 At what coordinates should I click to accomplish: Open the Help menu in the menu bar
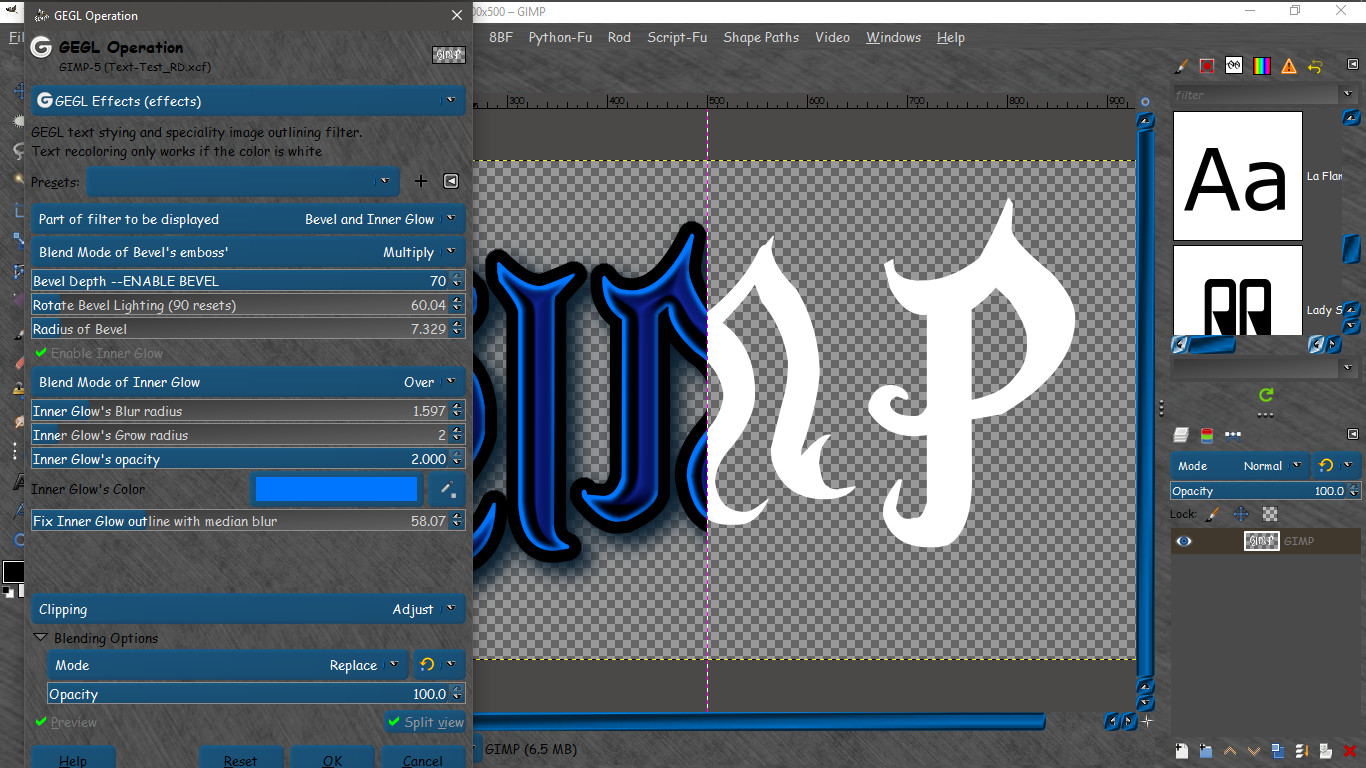click(951, 37)
